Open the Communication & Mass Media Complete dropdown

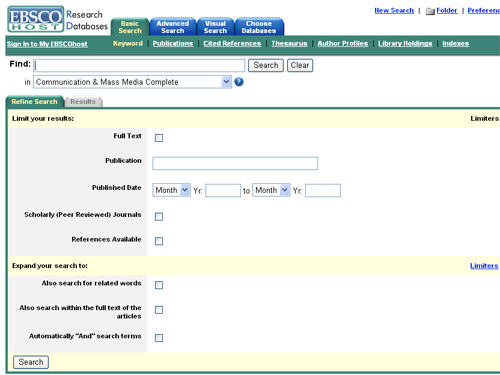click(x=132, y=82)
